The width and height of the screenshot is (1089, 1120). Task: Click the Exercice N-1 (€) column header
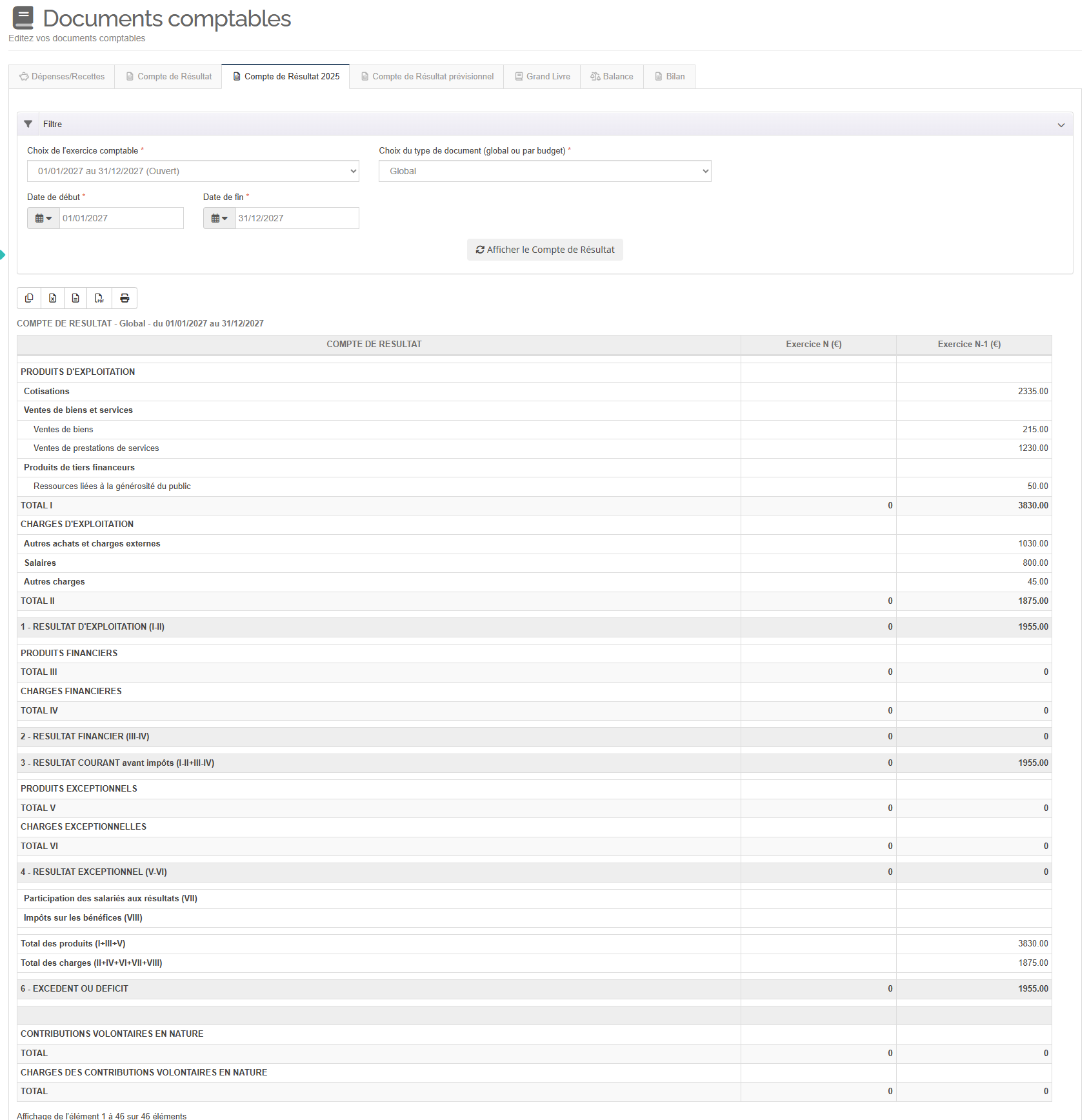969,345
